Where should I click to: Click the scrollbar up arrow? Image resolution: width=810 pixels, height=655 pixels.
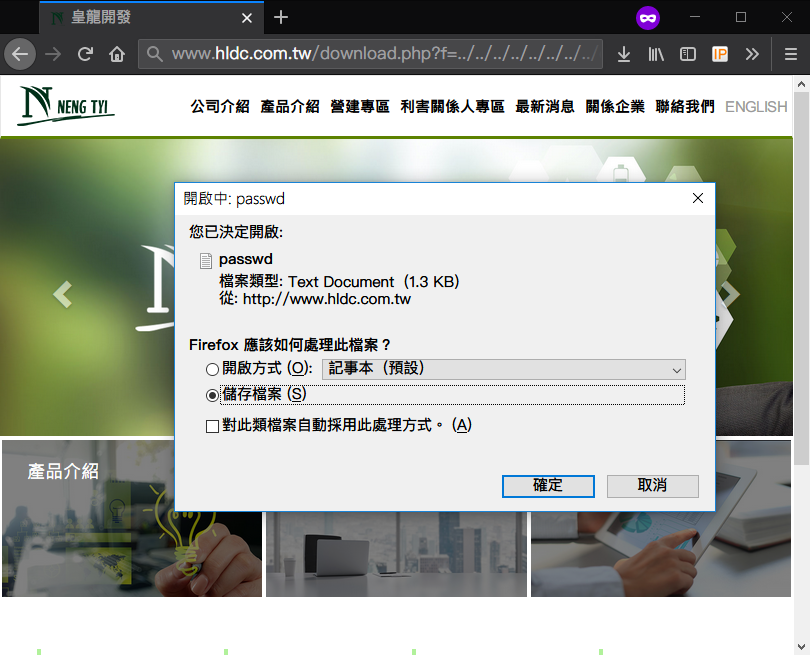tap(801, 84)
